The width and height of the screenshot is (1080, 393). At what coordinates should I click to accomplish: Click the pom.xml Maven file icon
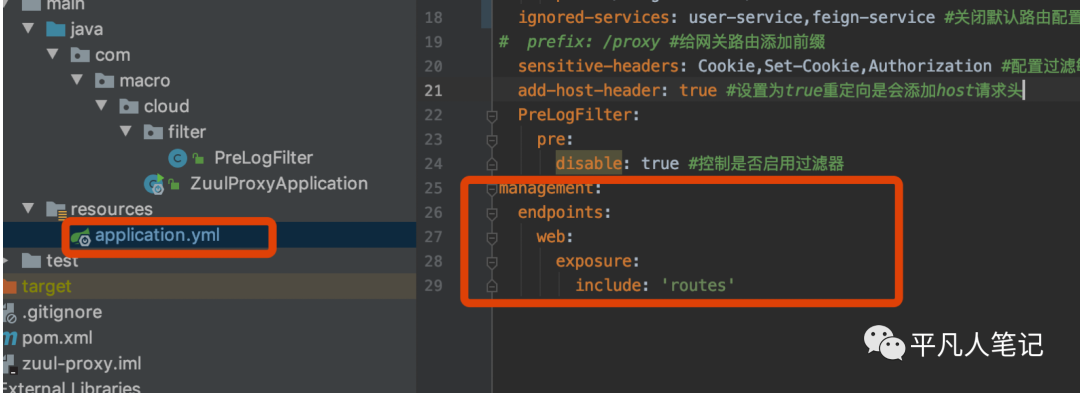tap(9, 338)
